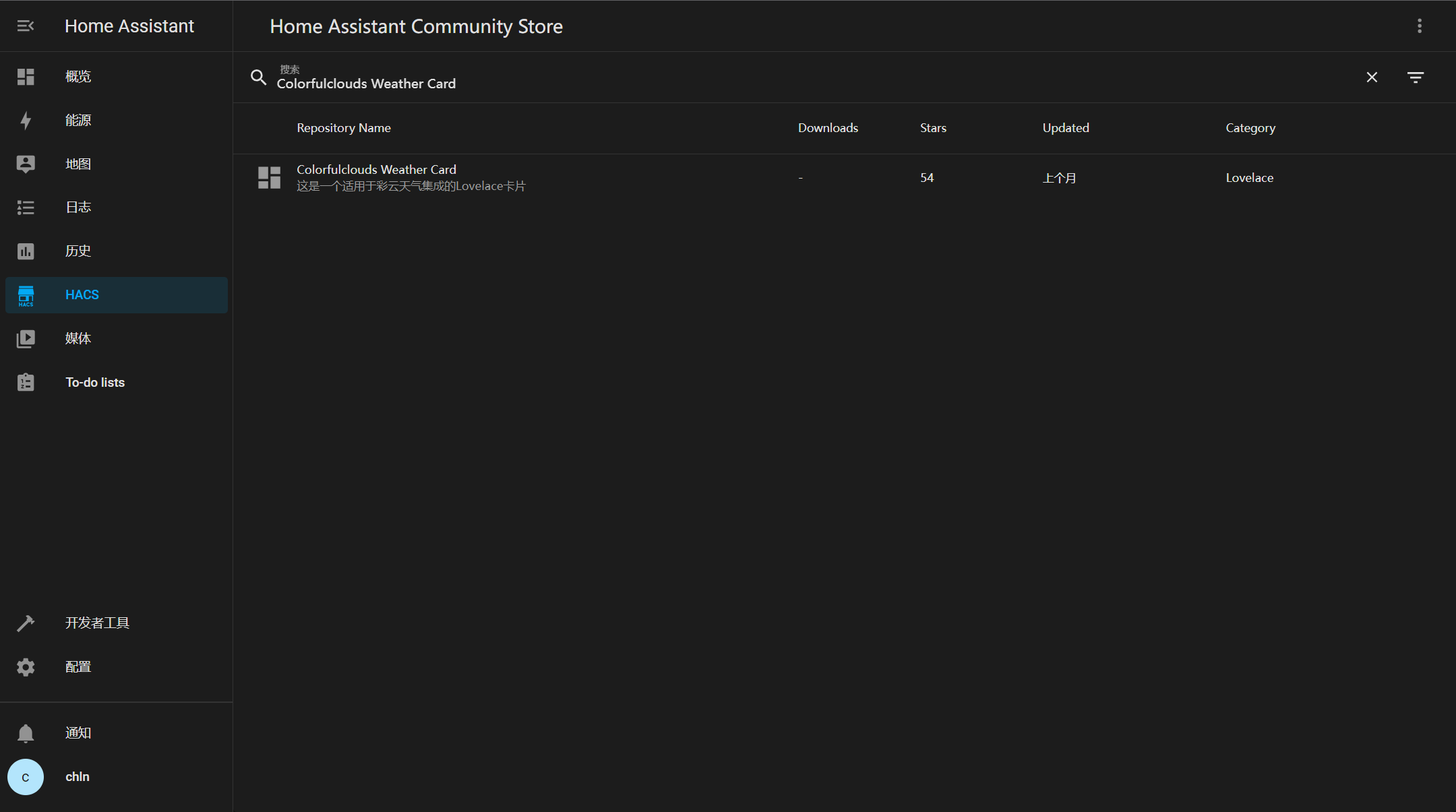Open the 地图 map icon
Screen dimensions: 1456x812
(26, 164)
